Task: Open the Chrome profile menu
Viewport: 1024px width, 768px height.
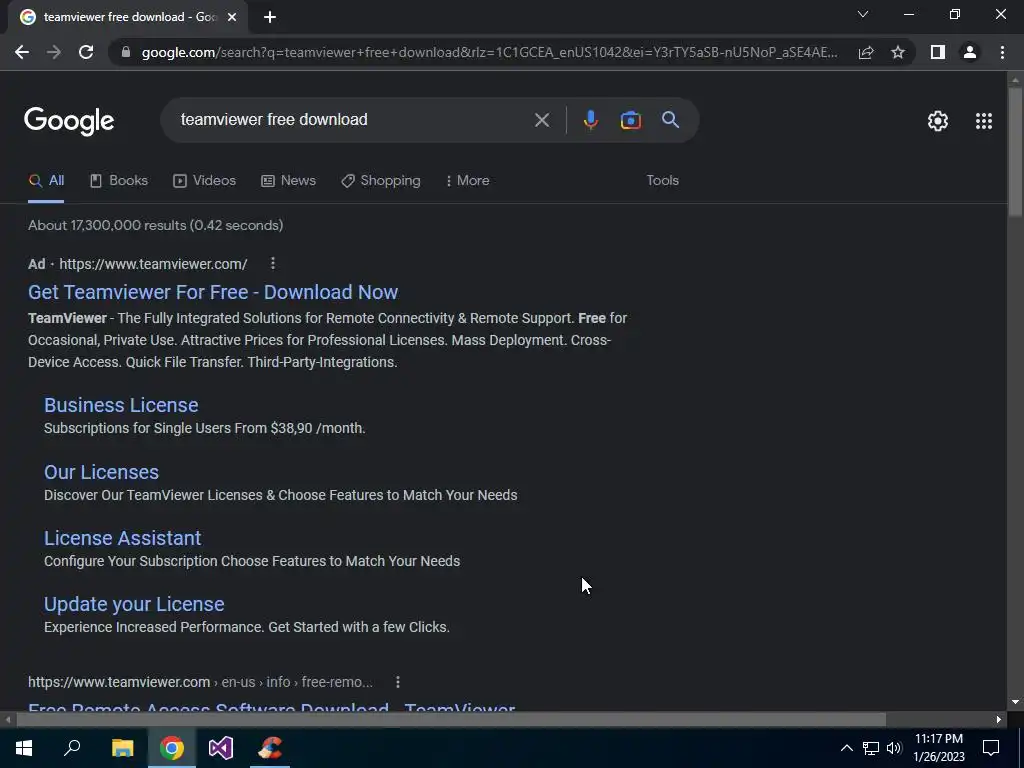Action: pos(970,52)
